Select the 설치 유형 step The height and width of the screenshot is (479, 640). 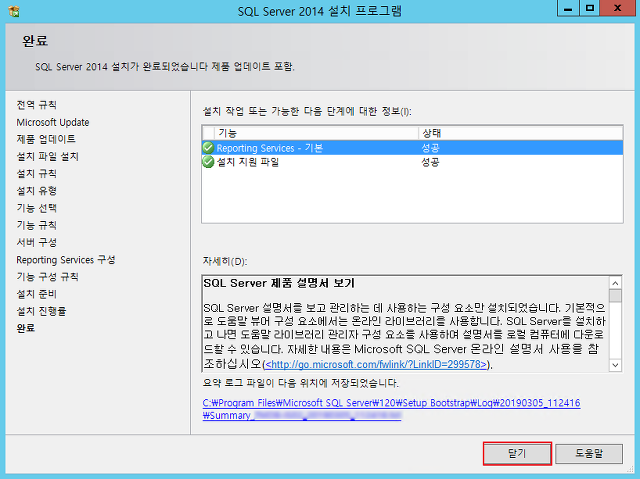(36, 191)
